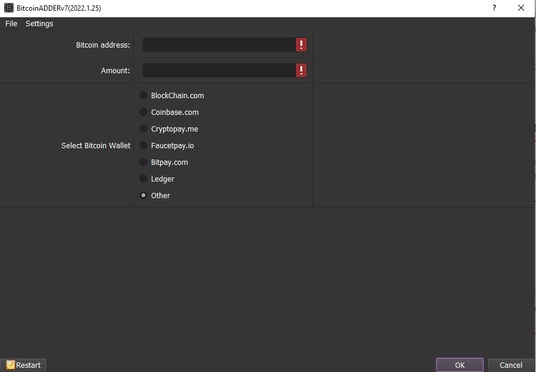
Task: Close the BitcoinADDER window
Action: point(521,8)
